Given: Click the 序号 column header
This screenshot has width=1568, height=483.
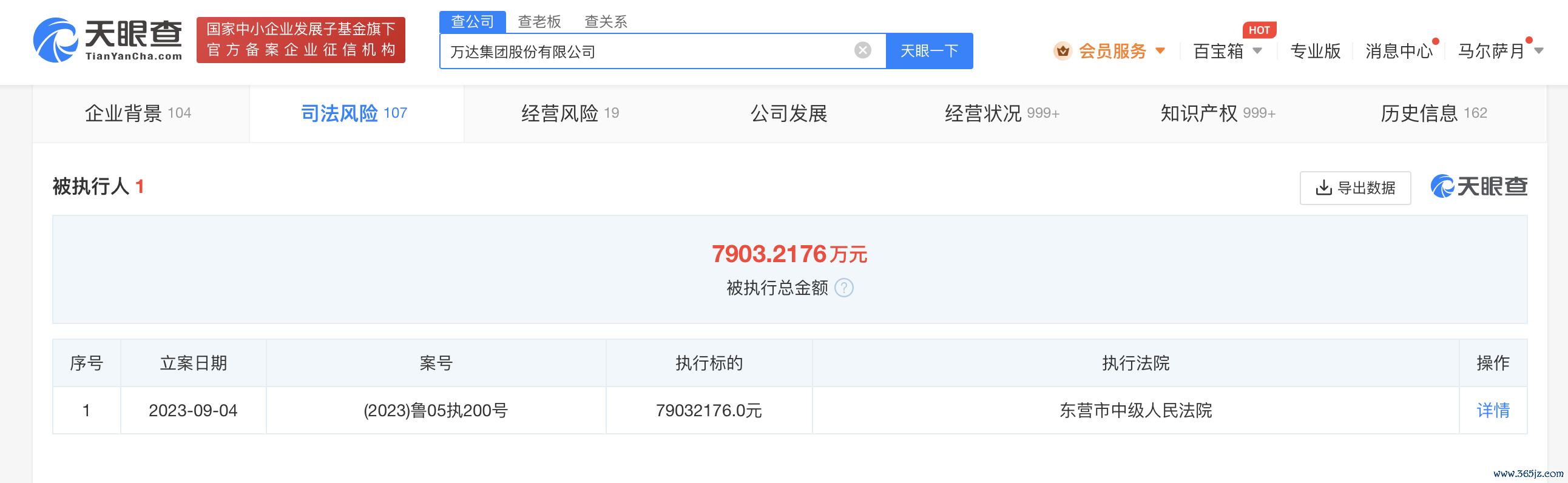Looking at the screenshot, I should click(86, 363).
